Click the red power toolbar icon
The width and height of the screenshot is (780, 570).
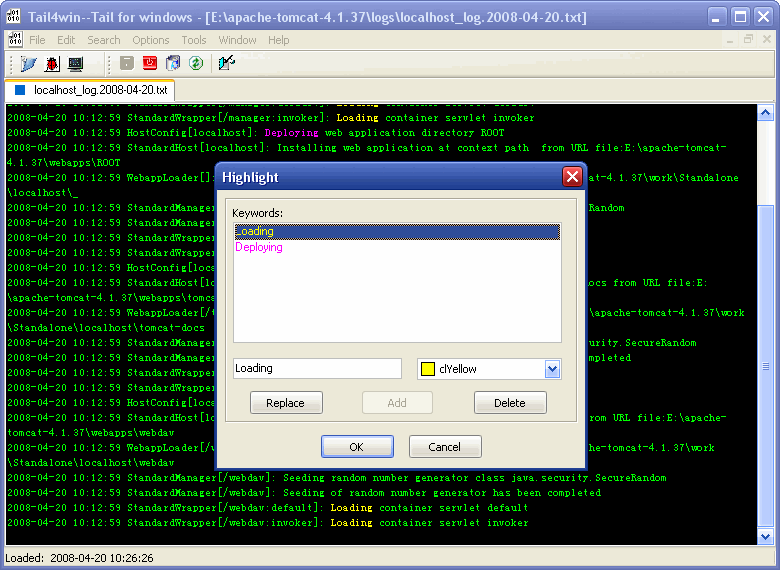click(150, 63)
